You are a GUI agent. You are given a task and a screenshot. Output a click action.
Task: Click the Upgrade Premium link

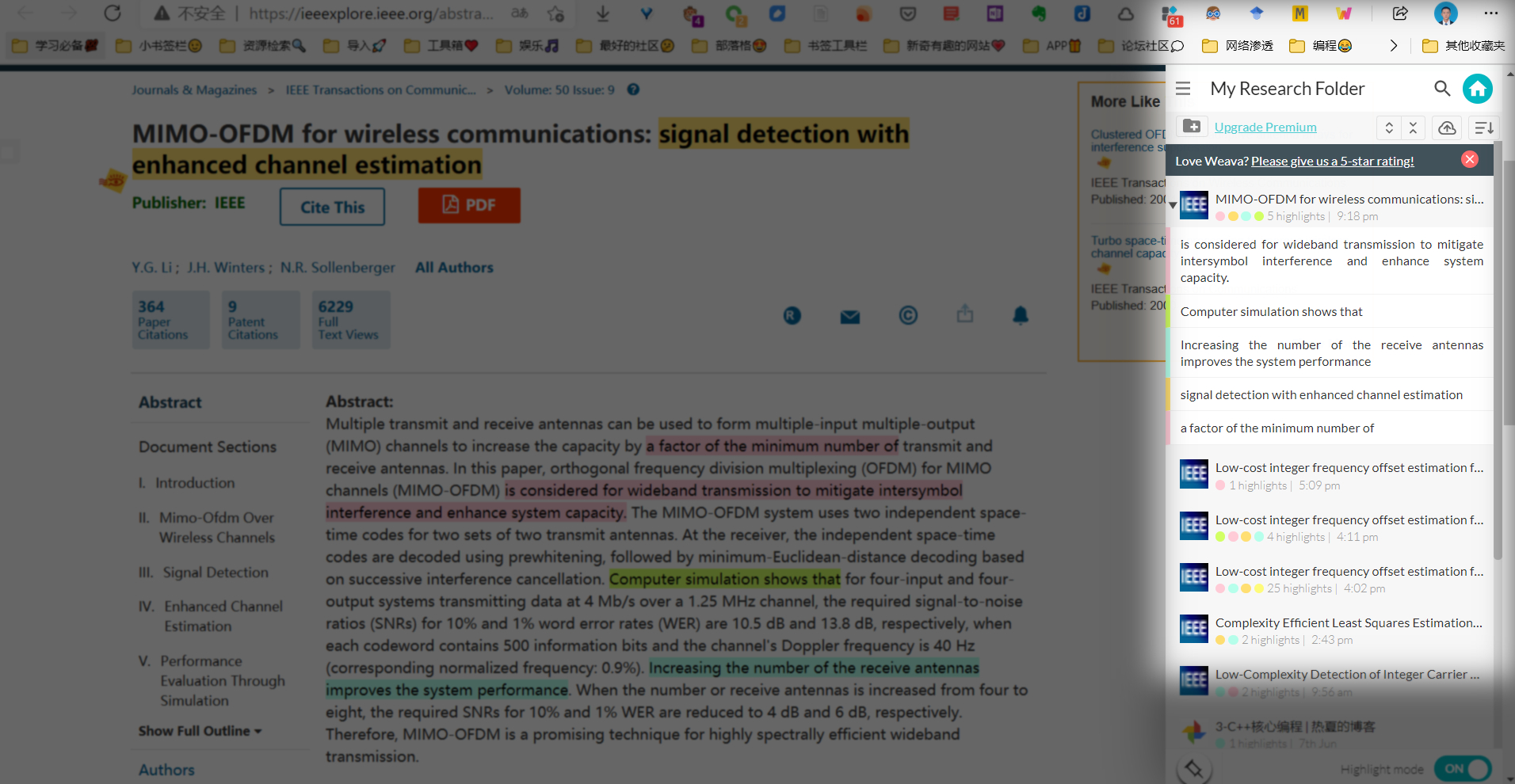[x=1265, y=127]
